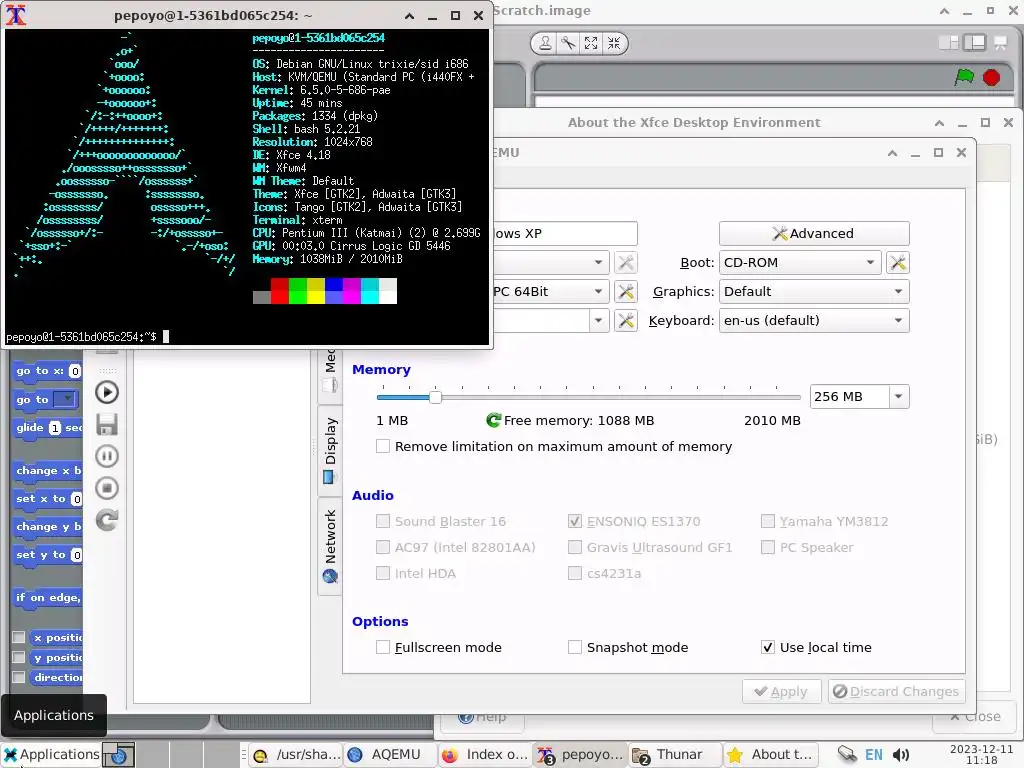Switch to Thunar taskbar item

point(675,754)
